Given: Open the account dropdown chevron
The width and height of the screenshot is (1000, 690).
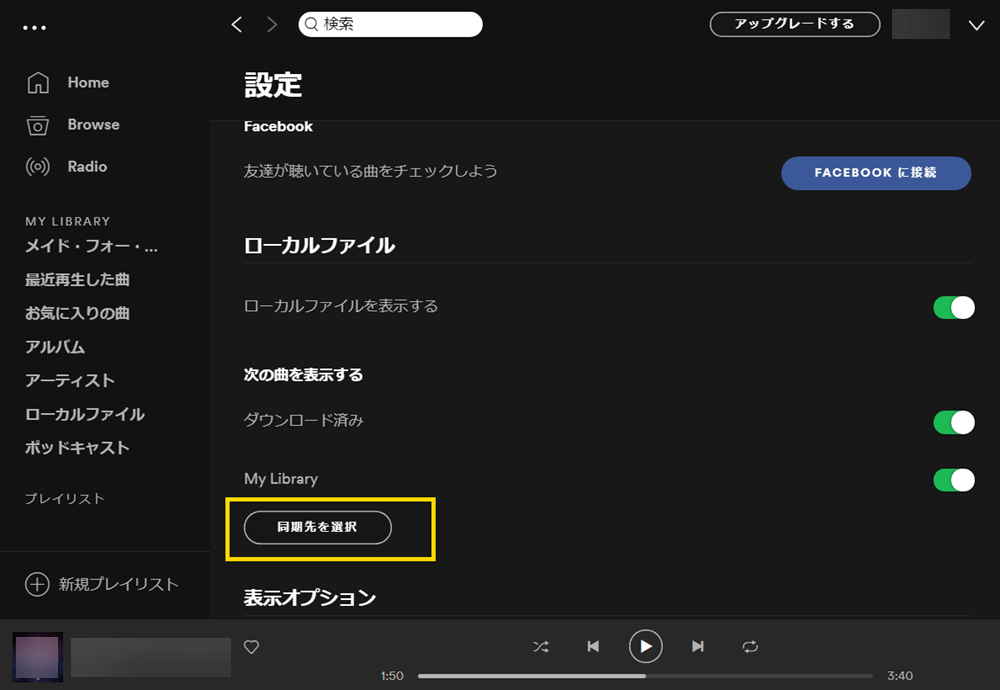Looking at the screenshot, I should coord(976,26).
